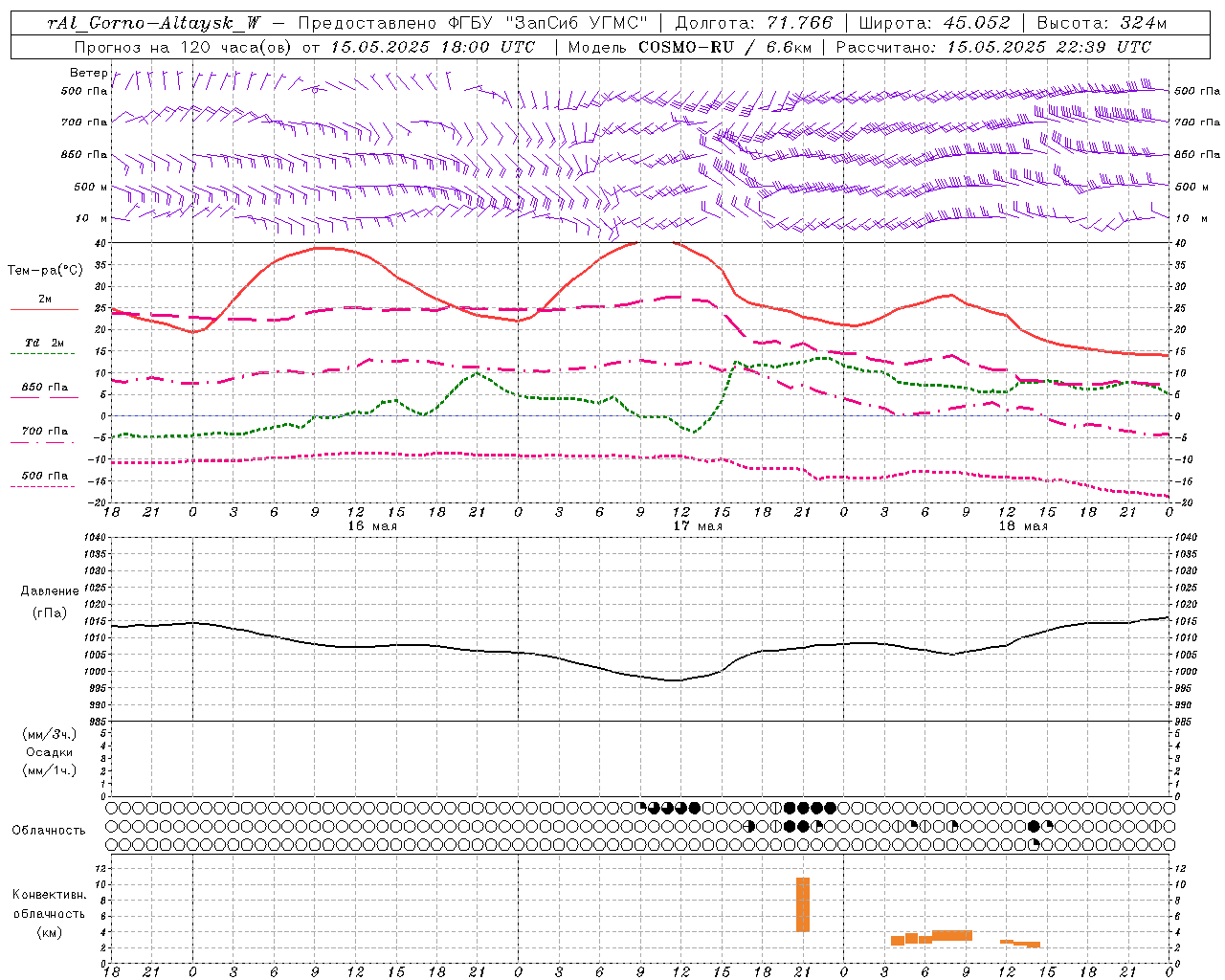Click the 18 мая date label
The width and height of the screenshot is (1225, 980).
1023,526
